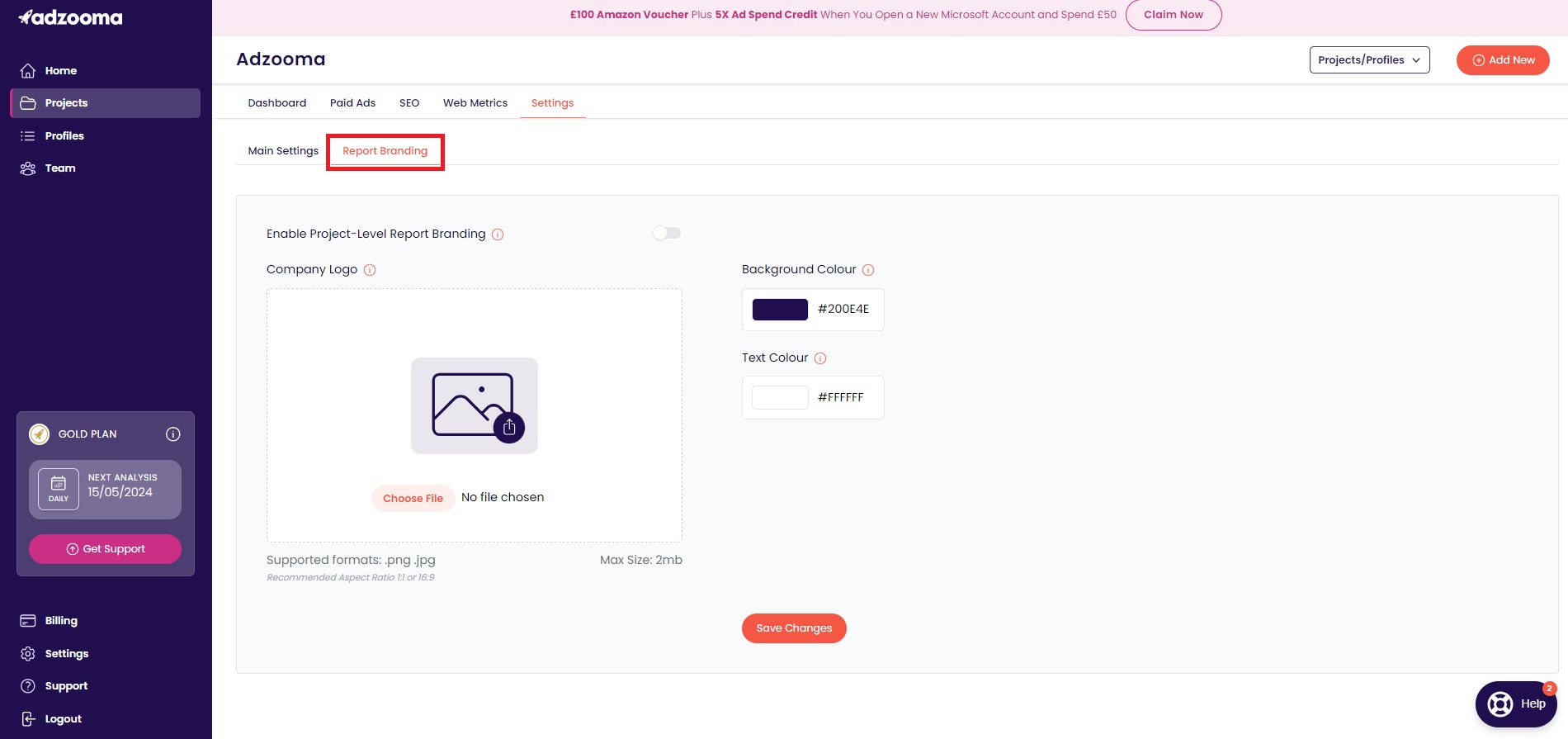Open Team in the sidebar
Screen dimensions: 1568x739
click(x=60, y=168)
